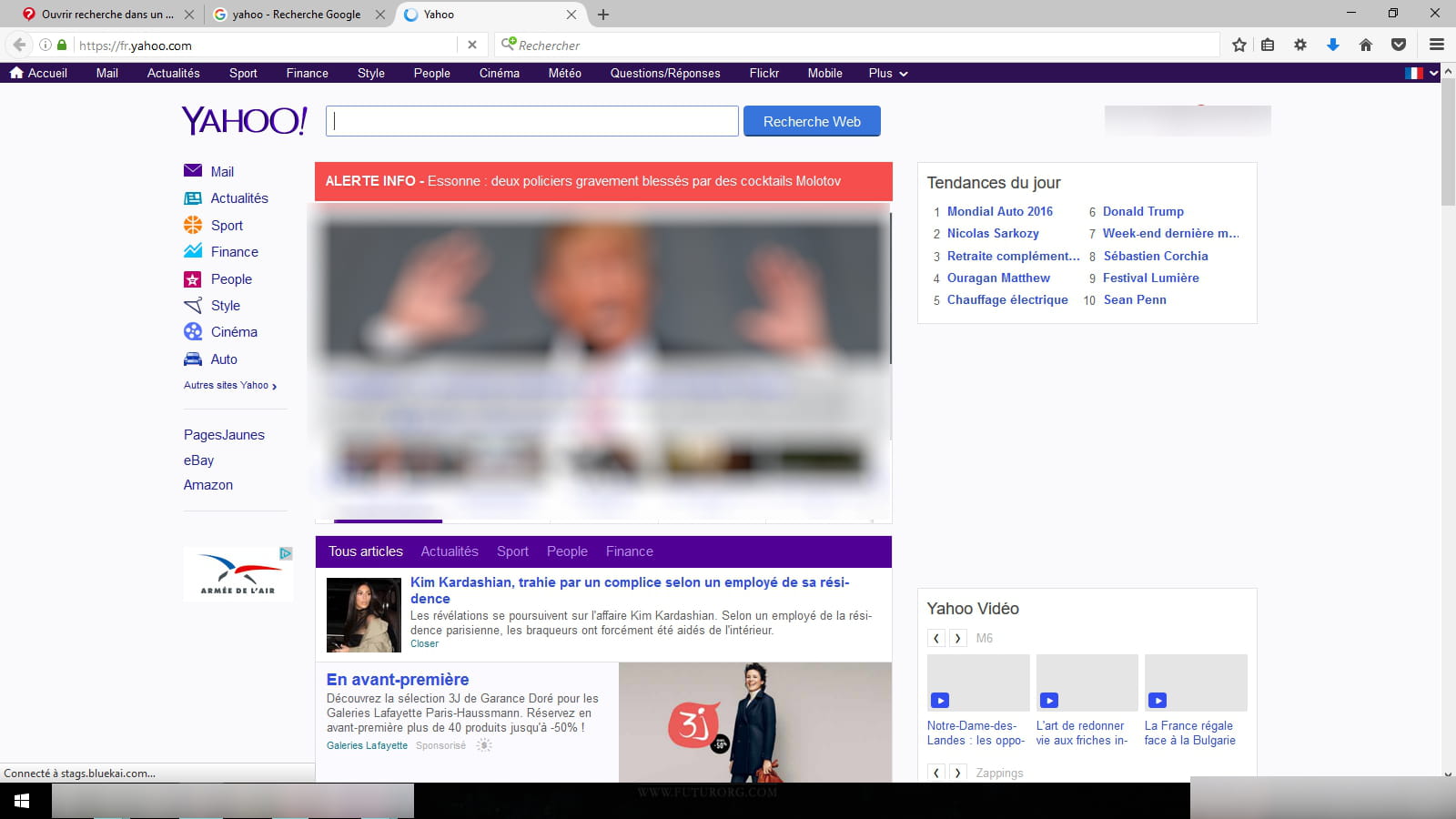1456x819 pixels.
Task: Select the People articles tab
Action: [x=567, y=551]
